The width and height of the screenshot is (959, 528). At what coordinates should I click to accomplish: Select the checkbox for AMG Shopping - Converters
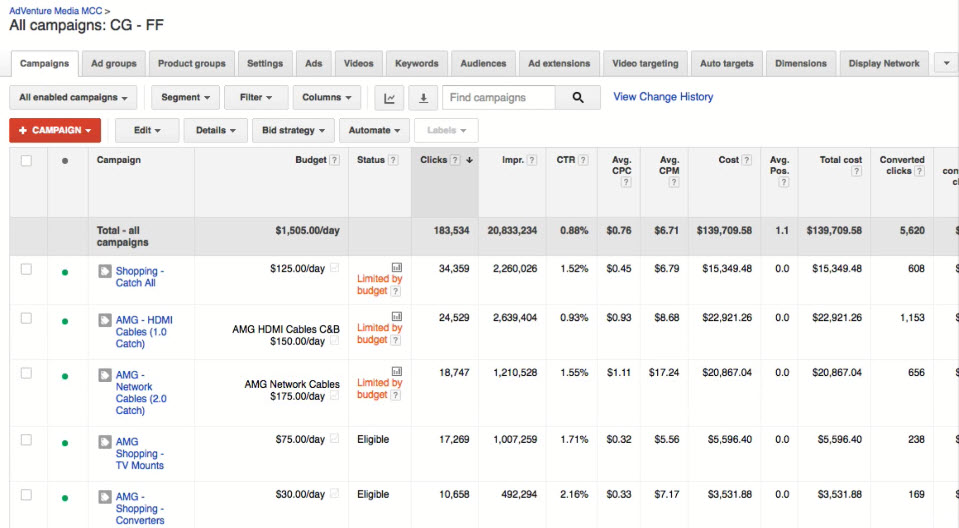point(26,495)
